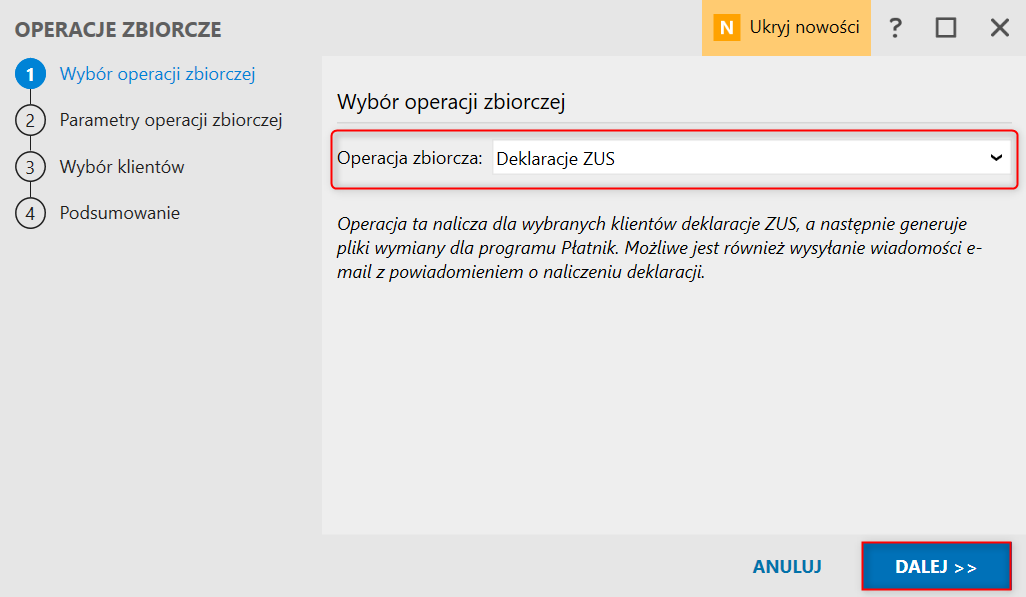This screenshot has height=597, width=1026.
Task: Hide news with Ukryj nowości
Action: pyautogui.click(x=804, y=27)
